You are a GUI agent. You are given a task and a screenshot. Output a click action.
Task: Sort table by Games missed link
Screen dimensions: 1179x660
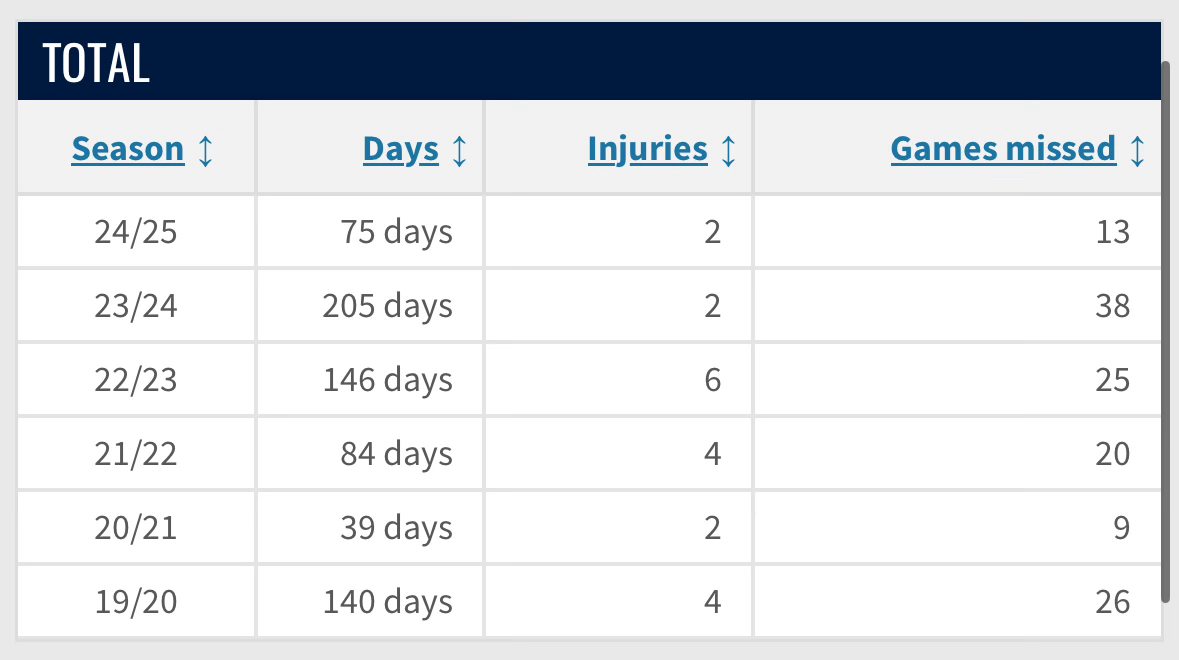pos(1003,150)
